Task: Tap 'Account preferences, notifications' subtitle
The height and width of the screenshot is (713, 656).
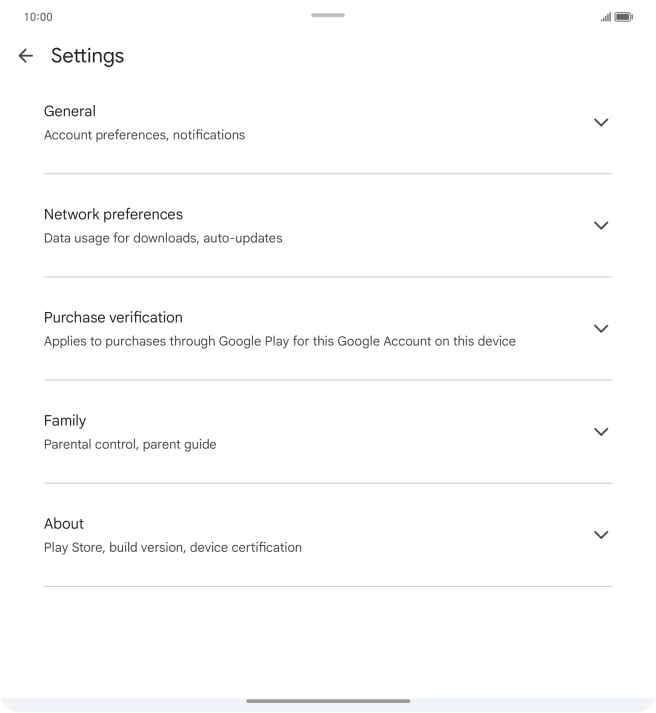Action: point(144,135)
